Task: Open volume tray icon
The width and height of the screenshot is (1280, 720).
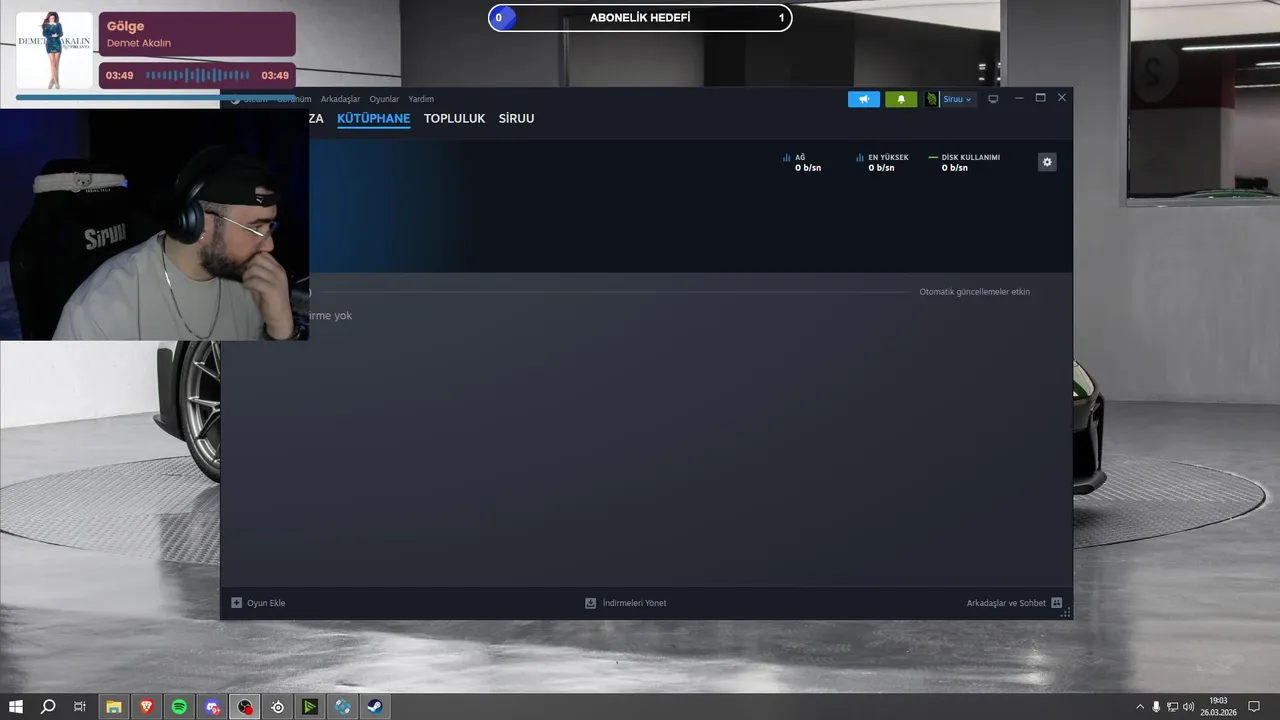Action: [1188, 707]
